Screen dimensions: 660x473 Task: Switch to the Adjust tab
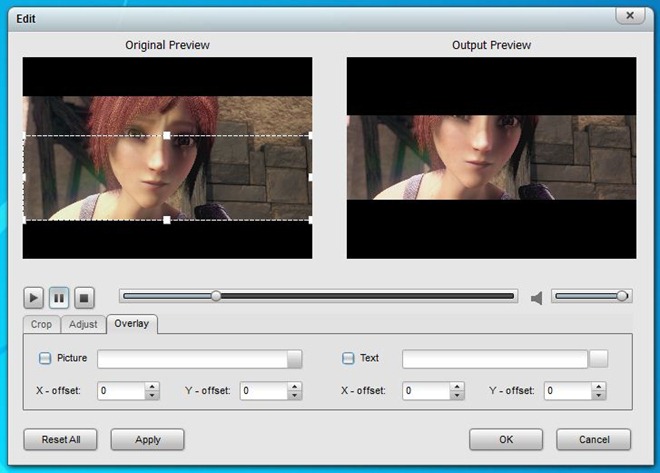click(x=83, y=324)
